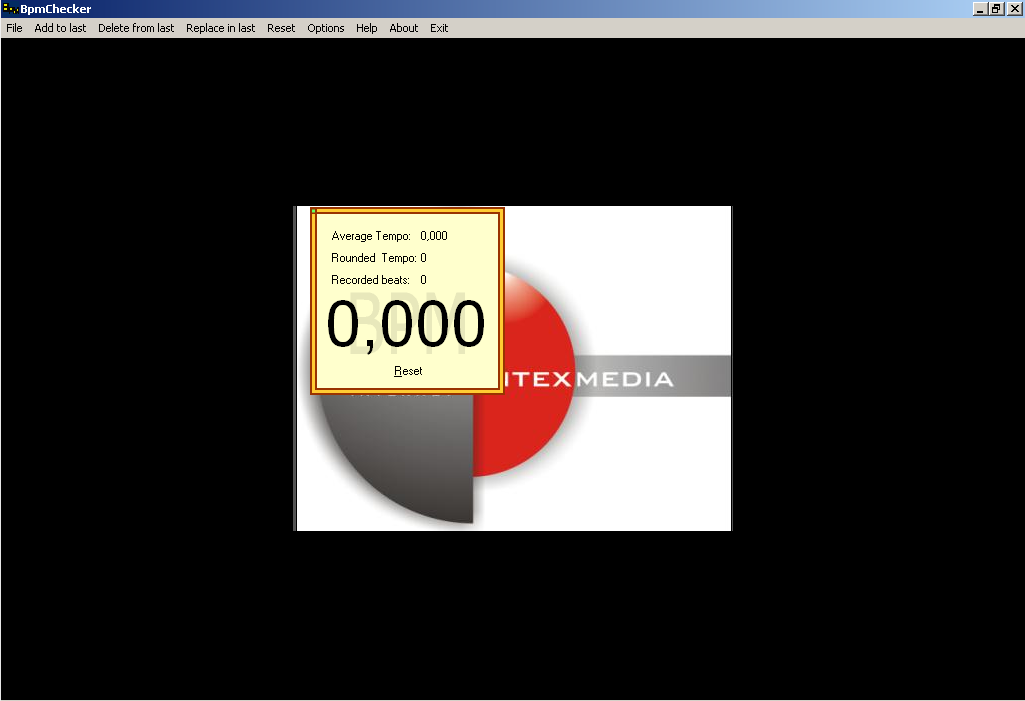1025x701 pixels.
Task: Click Reset in the menu bar
Action: pyautogui.click(x=281, y=28)
